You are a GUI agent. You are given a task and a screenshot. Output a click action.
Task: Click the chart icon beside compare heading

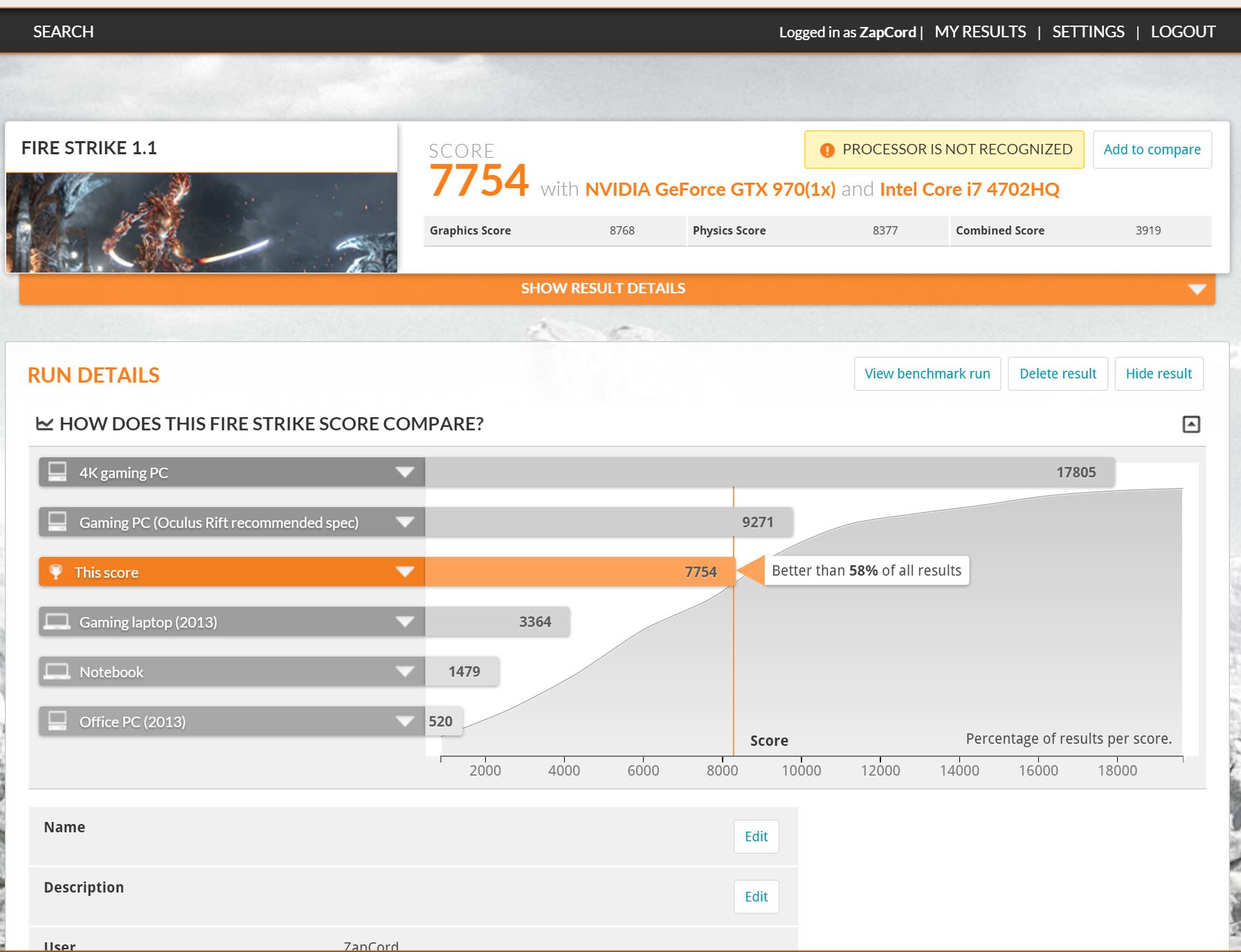point(44,423)
